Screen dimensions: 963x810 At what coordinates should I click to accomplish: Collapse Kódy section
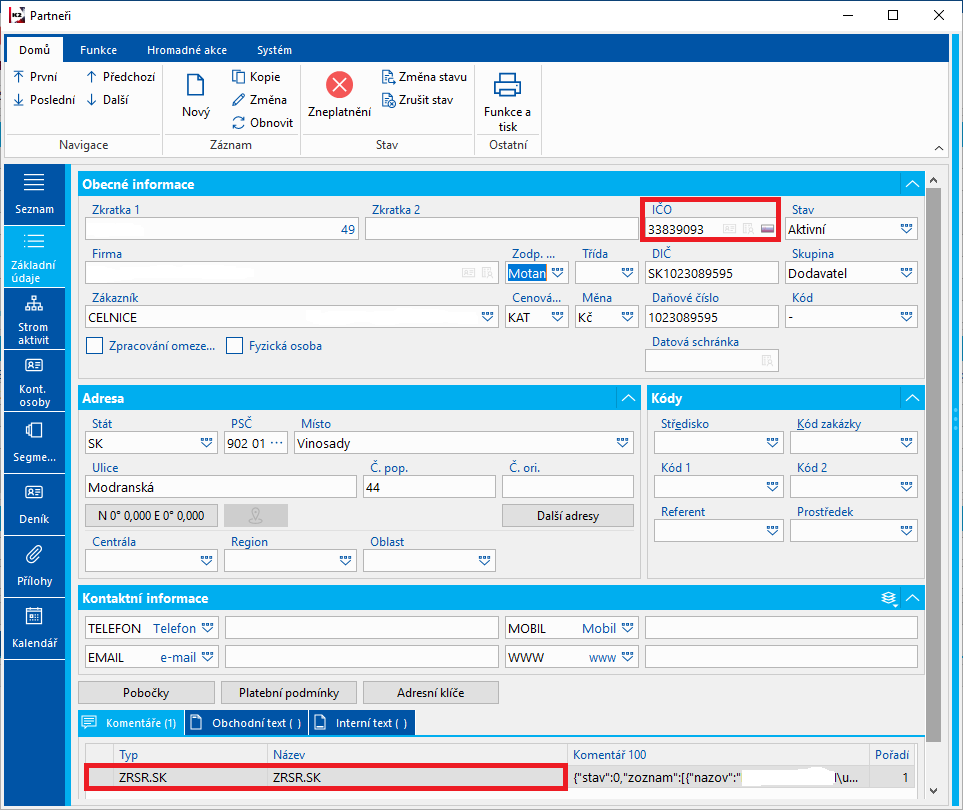pyautogui.click(x=913, y=399)
